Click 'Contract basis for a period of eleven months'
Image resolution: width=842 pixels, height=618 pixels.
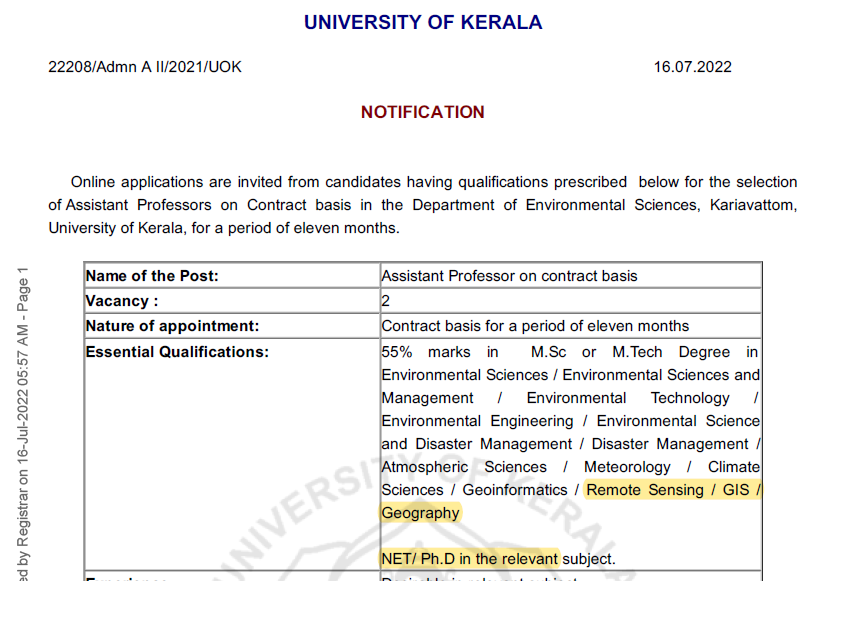coord(535,326)
